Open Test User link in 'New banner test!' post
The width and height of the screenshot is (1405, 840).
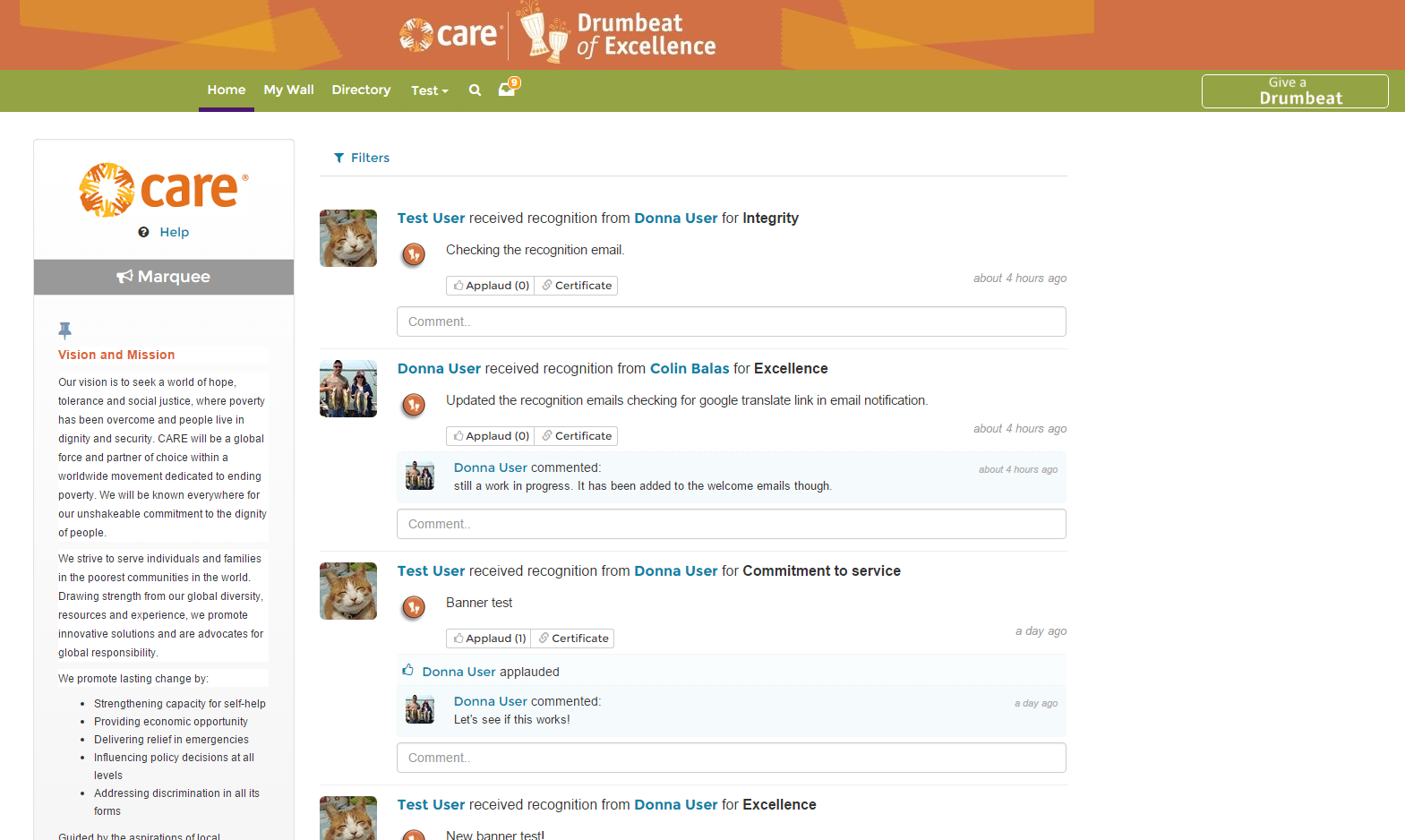431,805
